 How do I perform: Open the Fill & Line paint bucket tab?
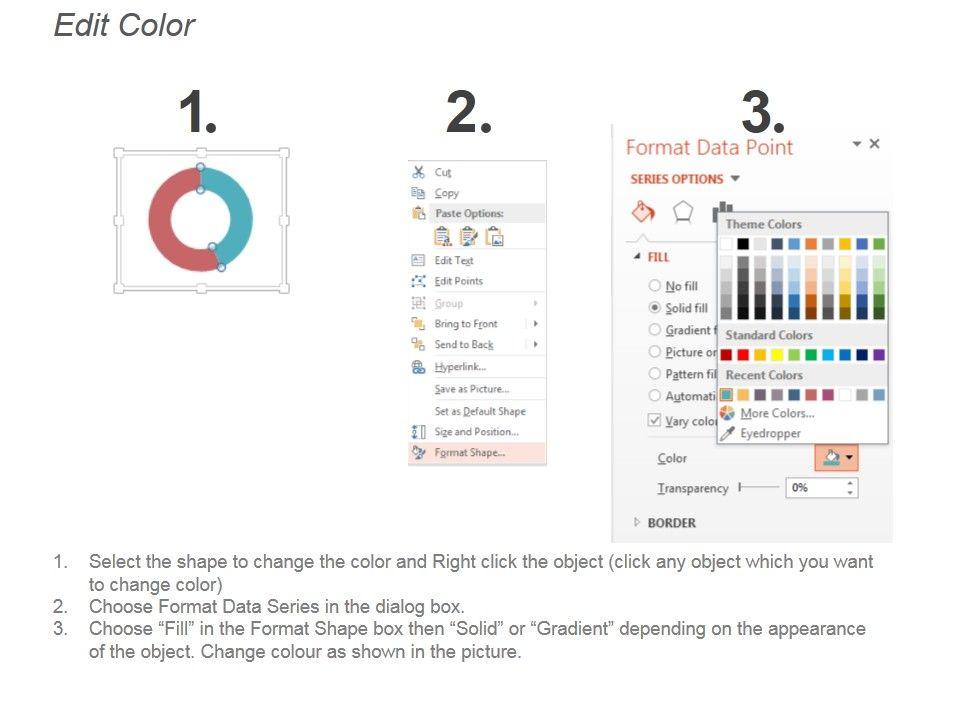pyautogui.click(x=643, y=212)
